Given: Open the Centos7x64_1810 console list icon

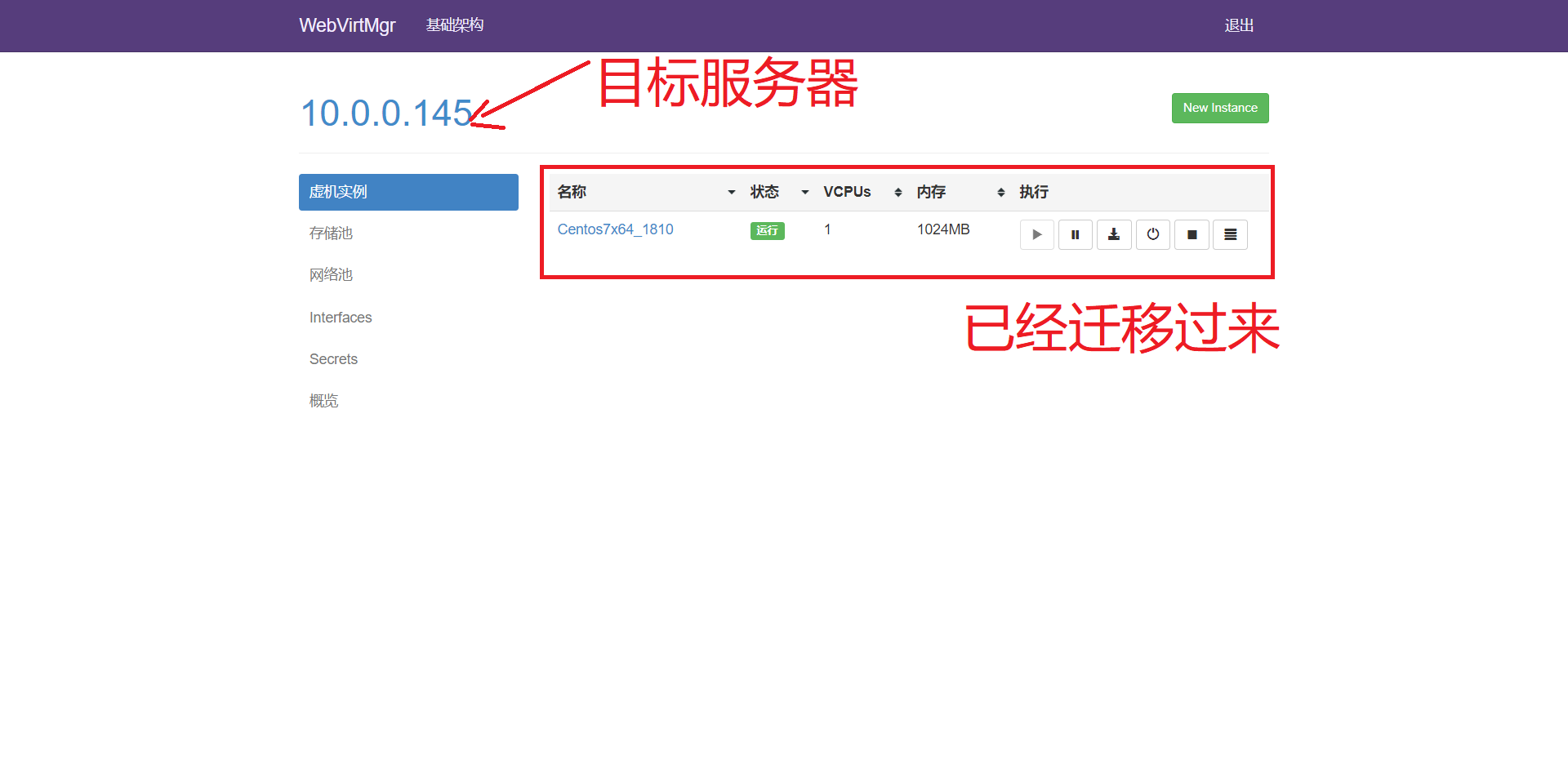Looking at the screenshot, I should [x=1231, y=234].
